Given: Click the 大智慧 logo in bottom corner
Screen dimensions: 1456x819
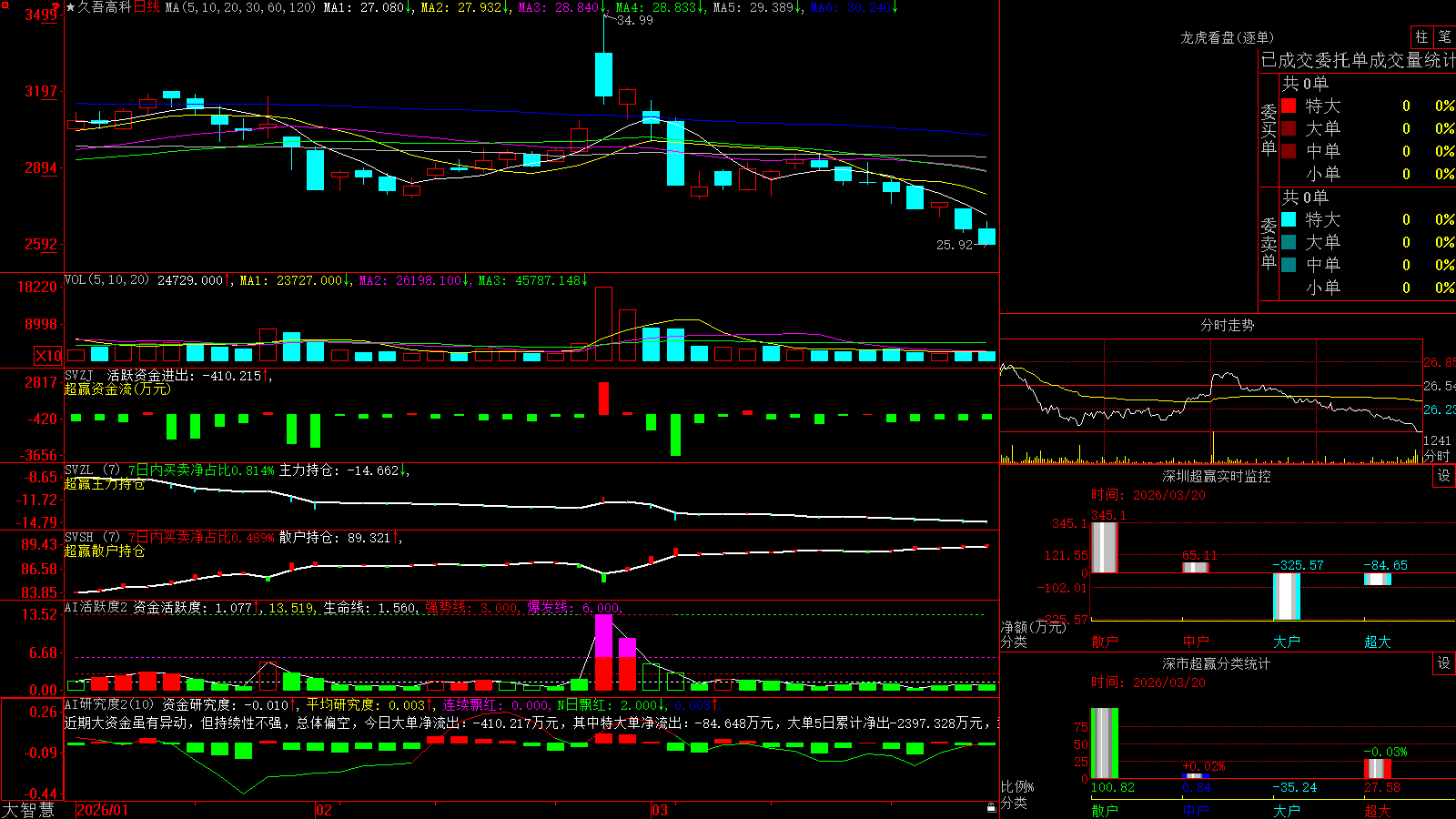Looking at the screenshot, I should click(x=28, y=810).
